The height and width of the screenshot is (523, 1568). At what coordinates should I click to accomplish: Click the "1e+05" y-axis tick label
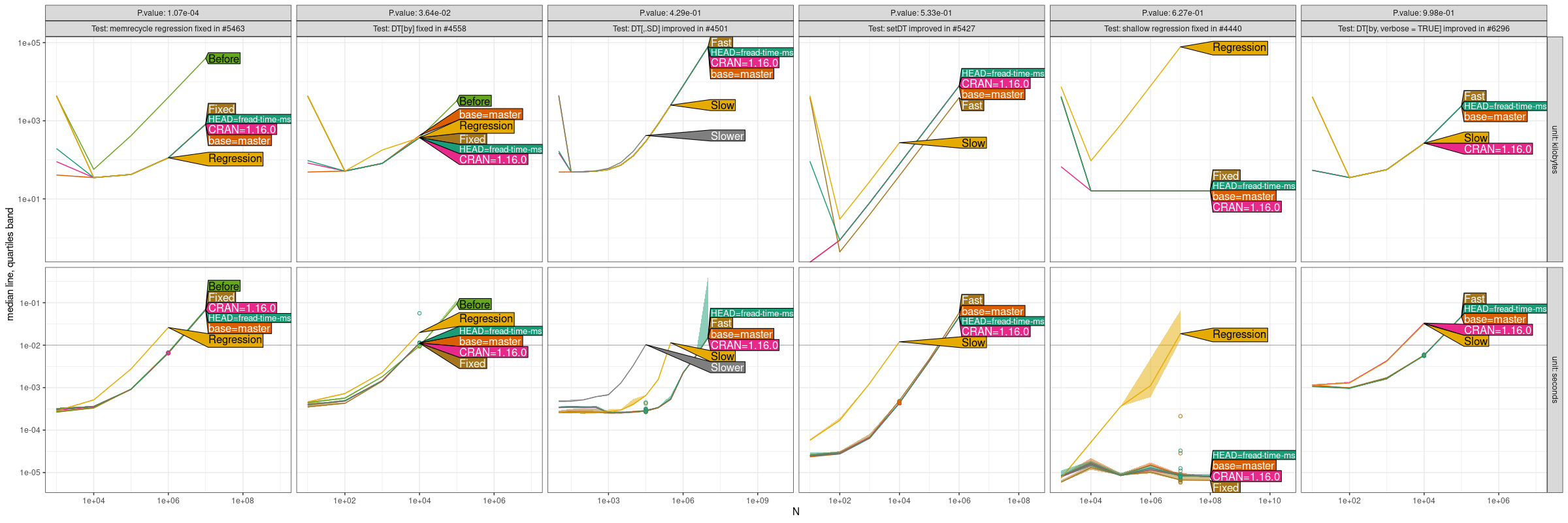29,43
